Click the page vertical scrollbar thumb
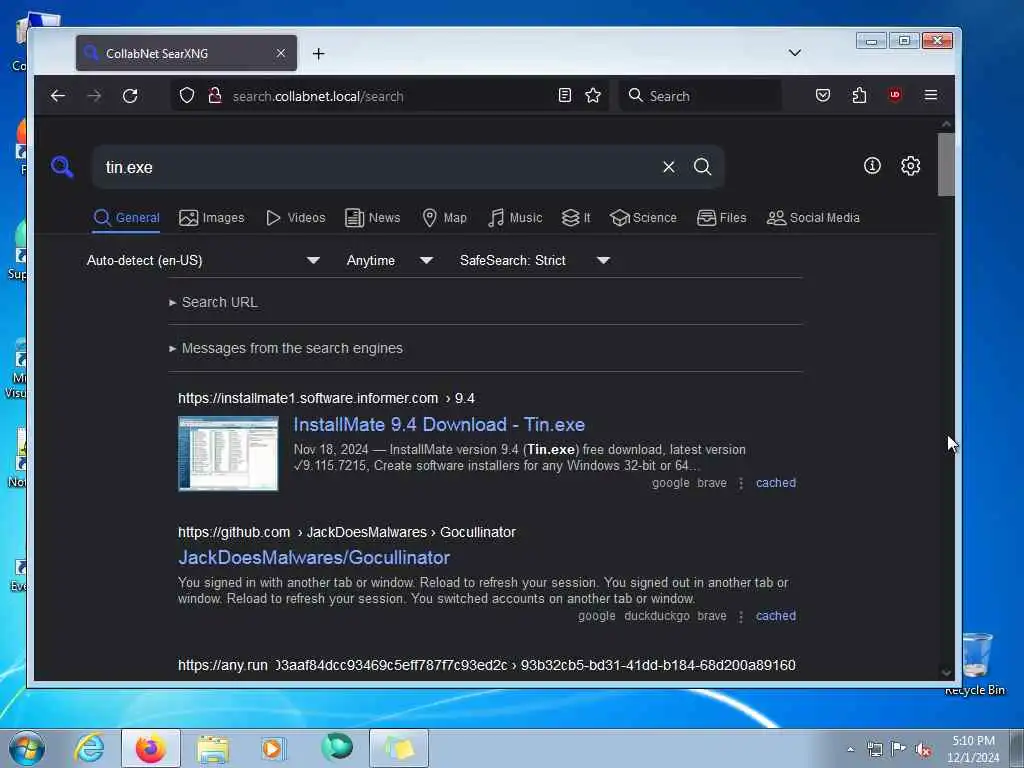Image resolution: width=1024 pixels, height=768 pixels. [946, 164]
